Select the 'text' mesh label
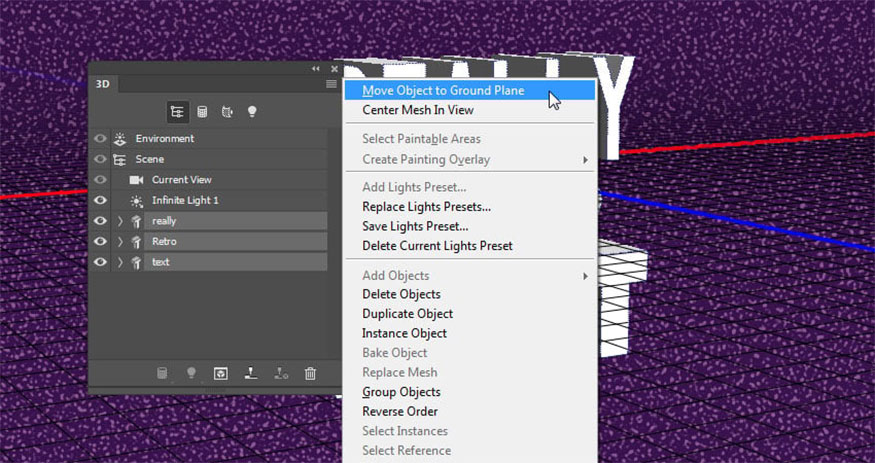 pyautogui.click(x=161, y=262)
